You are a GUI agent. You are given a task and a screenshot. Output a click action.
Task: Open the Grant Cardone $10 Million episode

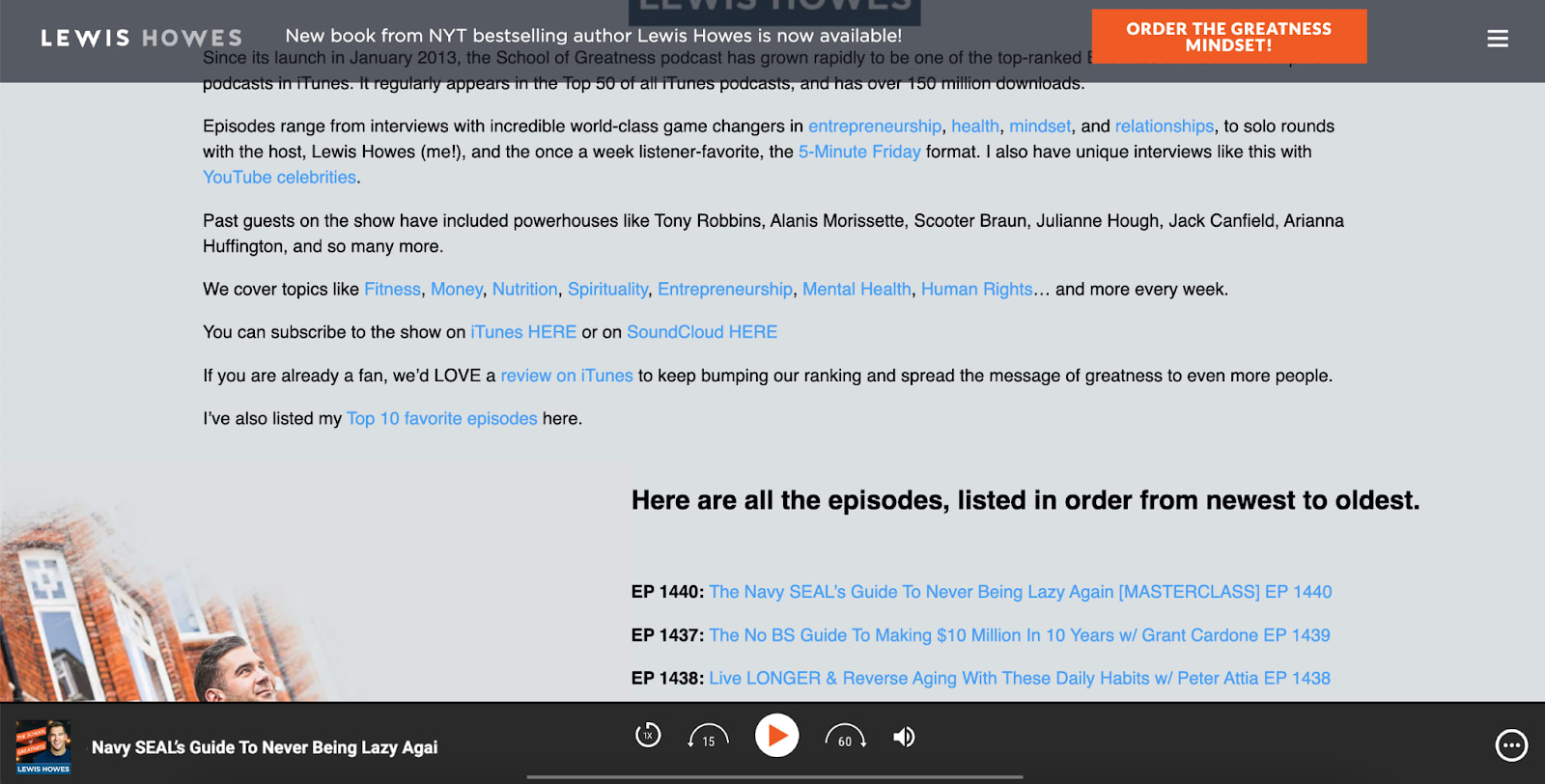click(x=1020, y=635)
